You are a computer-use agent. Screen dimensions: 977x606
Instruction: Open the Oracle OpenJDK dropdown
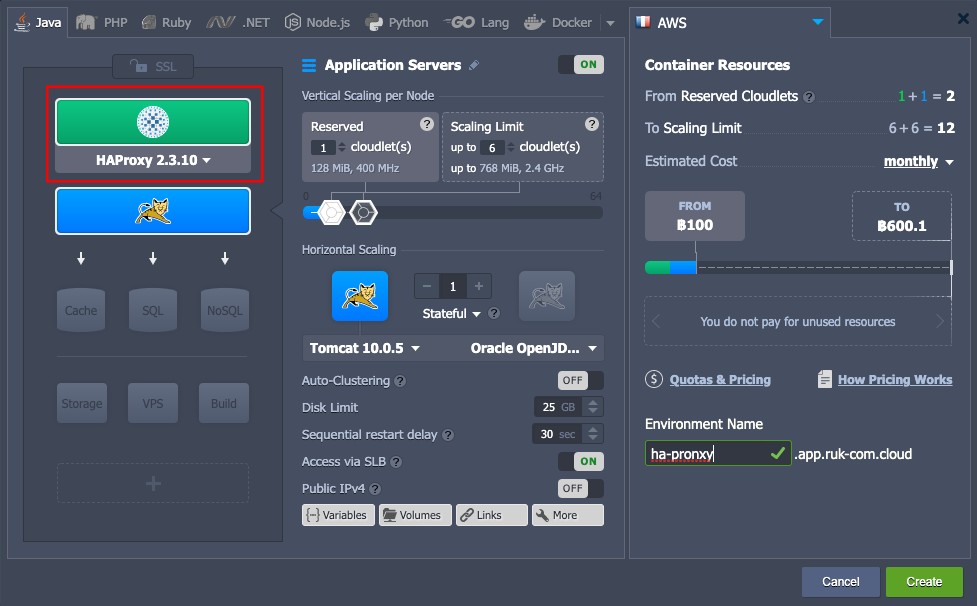click(533, 348)
